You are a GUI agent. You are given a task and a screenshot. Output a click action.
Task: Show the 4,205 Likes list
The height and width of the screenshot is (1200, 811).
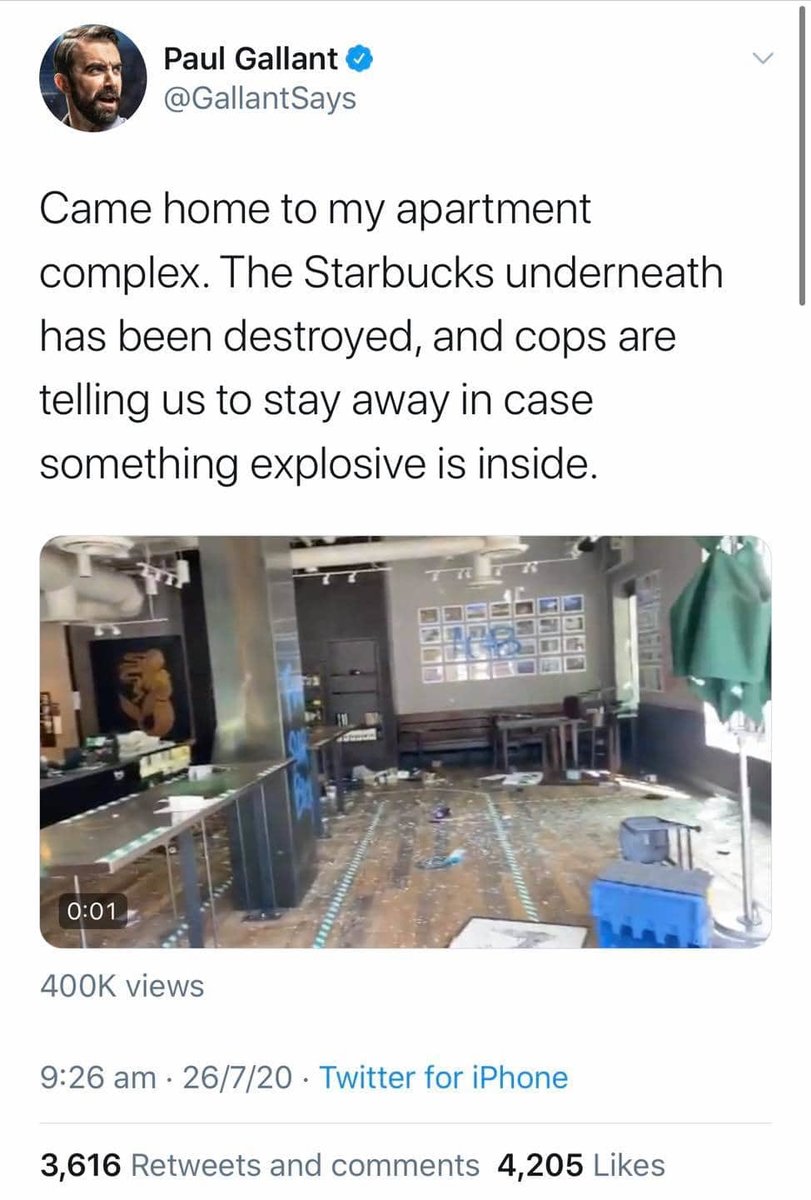point(580,1165)
